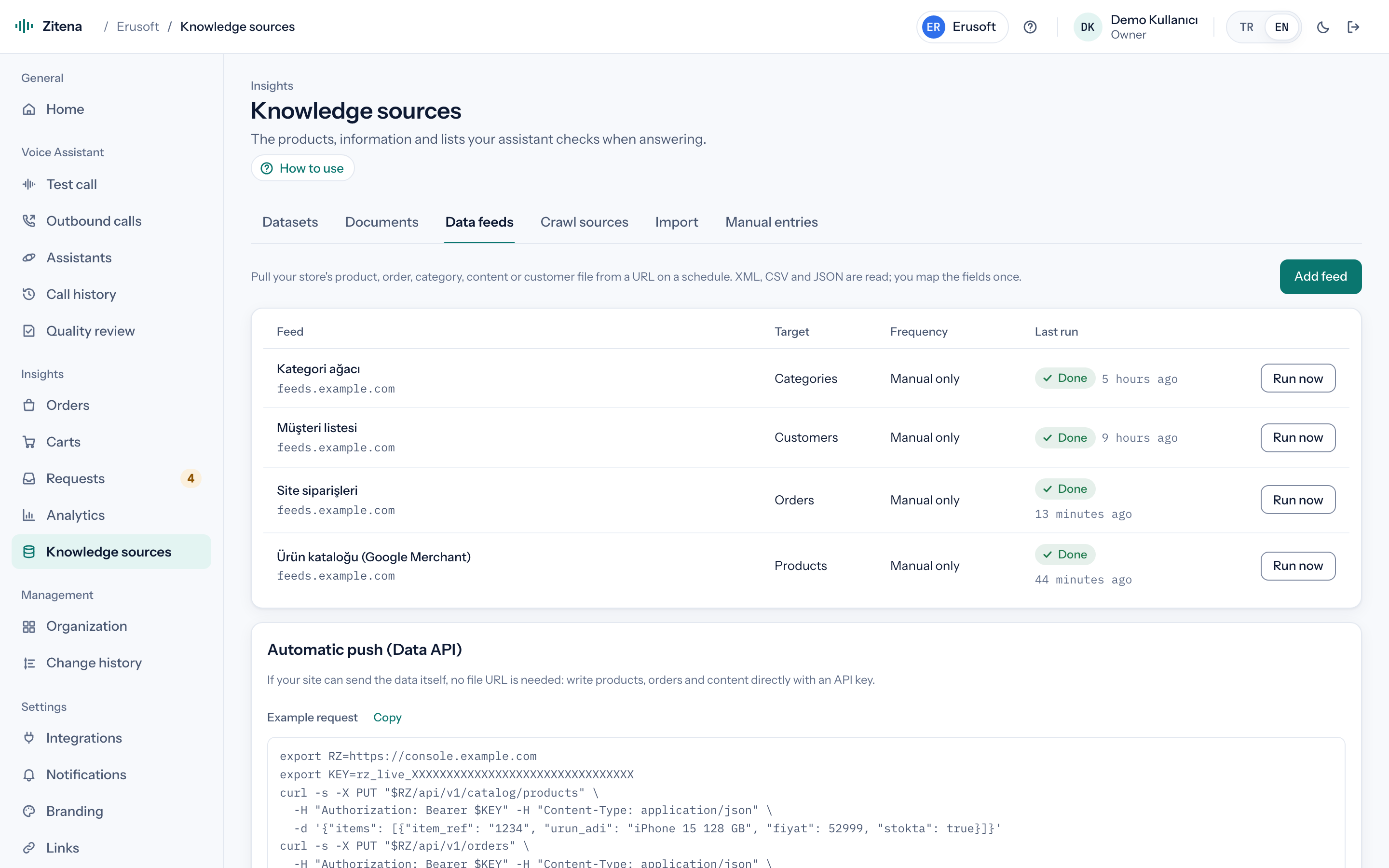Click the Assistants sidebar icon
Viewport: 1389px width, 868px height.
[29, 258]
